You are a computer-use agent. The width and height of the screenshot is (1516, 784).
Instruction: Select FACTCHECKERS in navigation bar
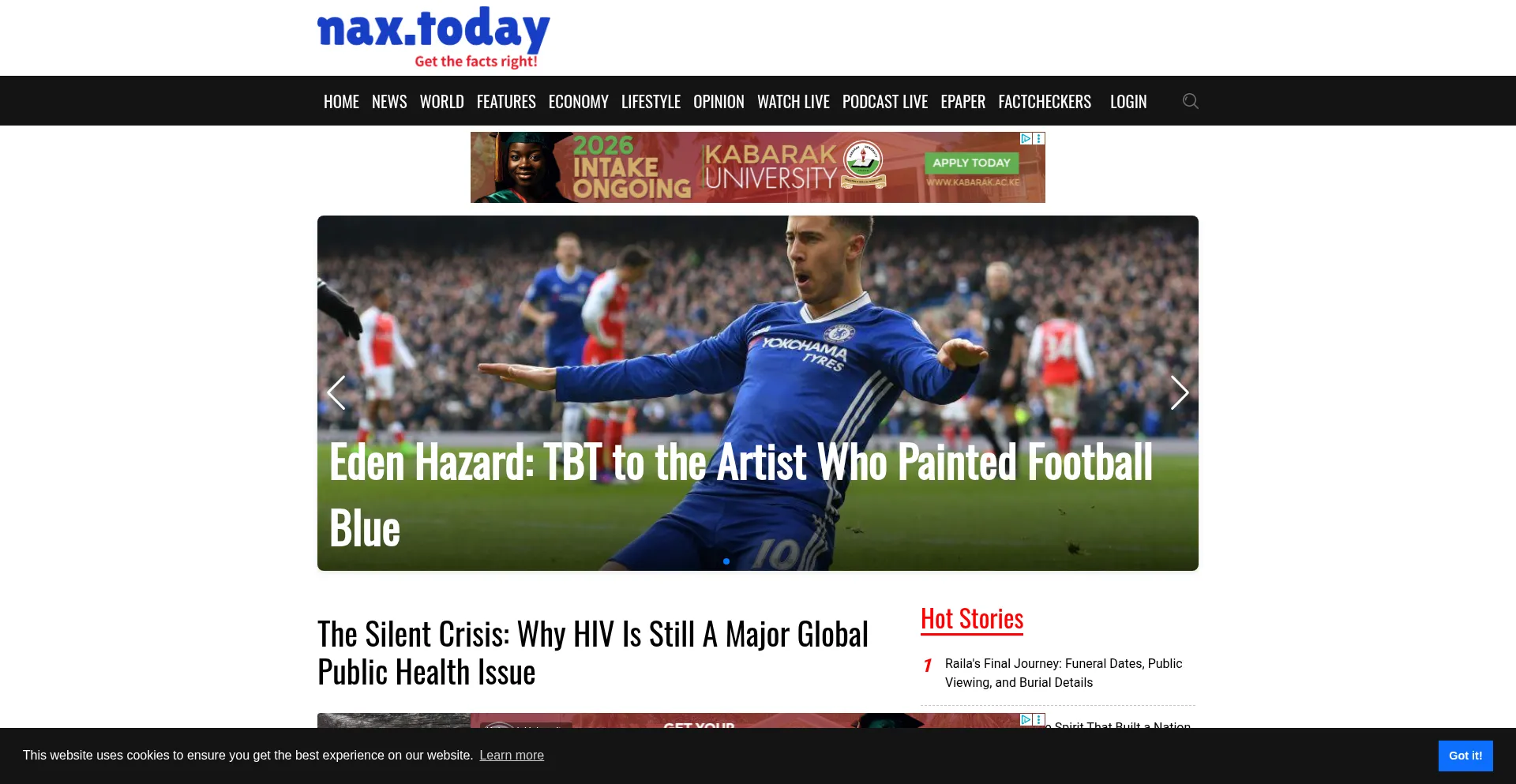pyautogui.click(x=1044, y=102)
